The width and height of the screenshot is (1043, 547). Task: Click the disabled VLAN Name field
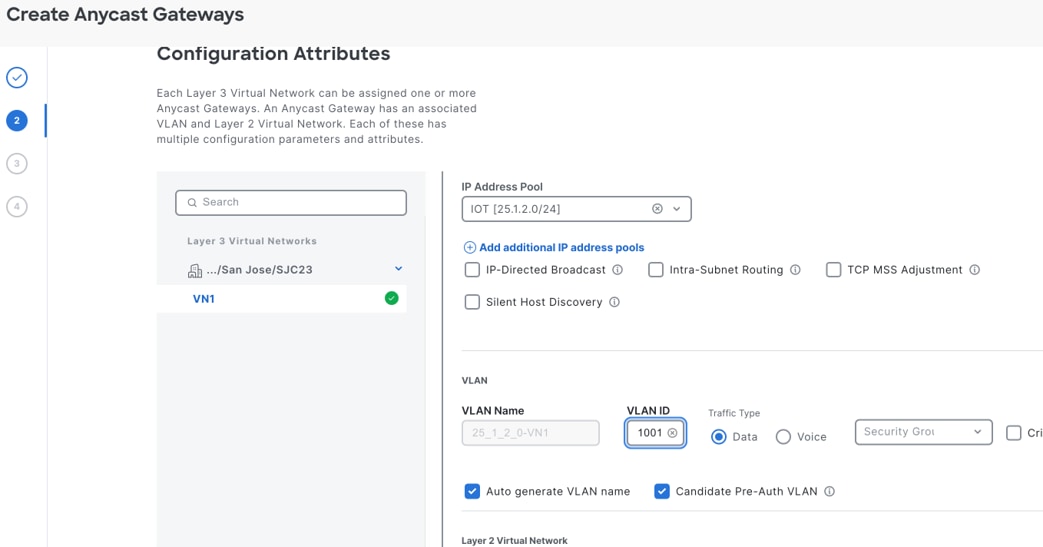[x=530, y=433]
